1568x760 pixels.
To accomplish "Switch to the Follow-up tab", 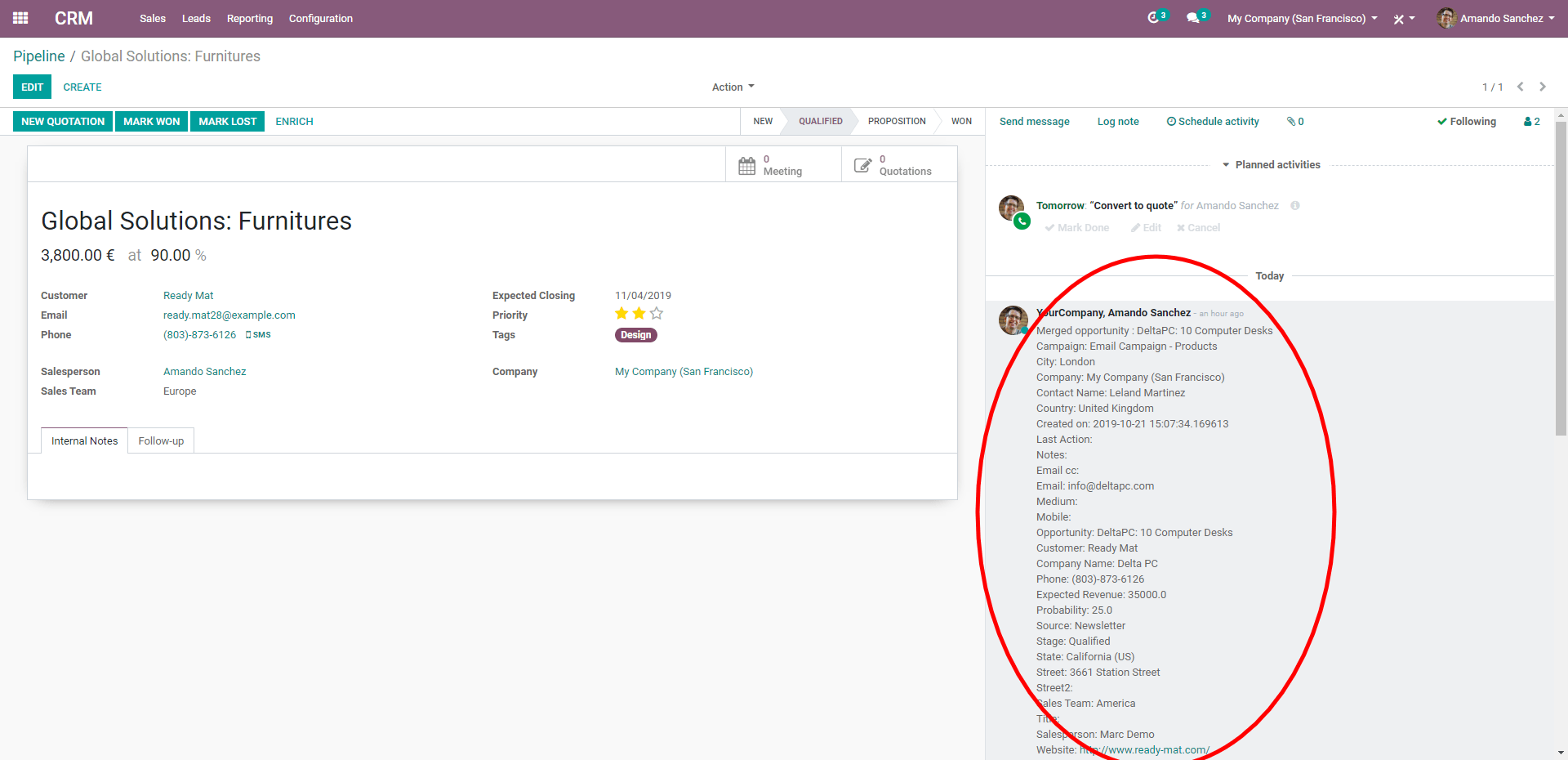I will [161, 441].
